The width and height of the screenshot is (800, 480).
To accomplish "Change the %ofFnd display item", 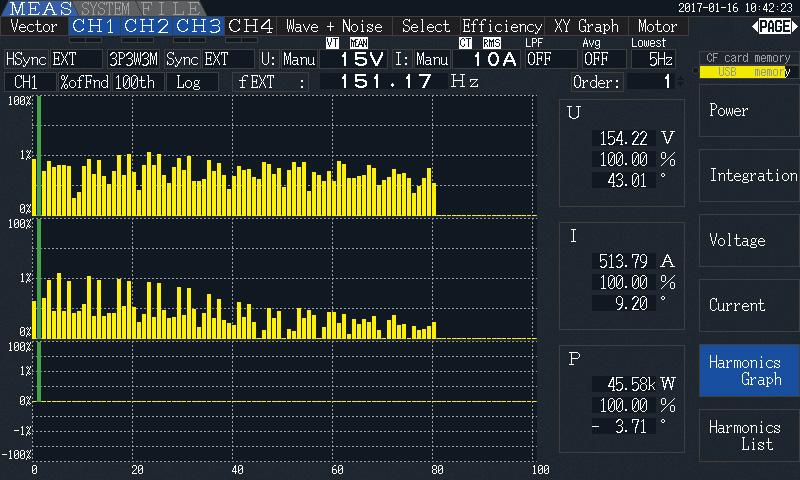I will pyautogui.click(x=84, y=82).
